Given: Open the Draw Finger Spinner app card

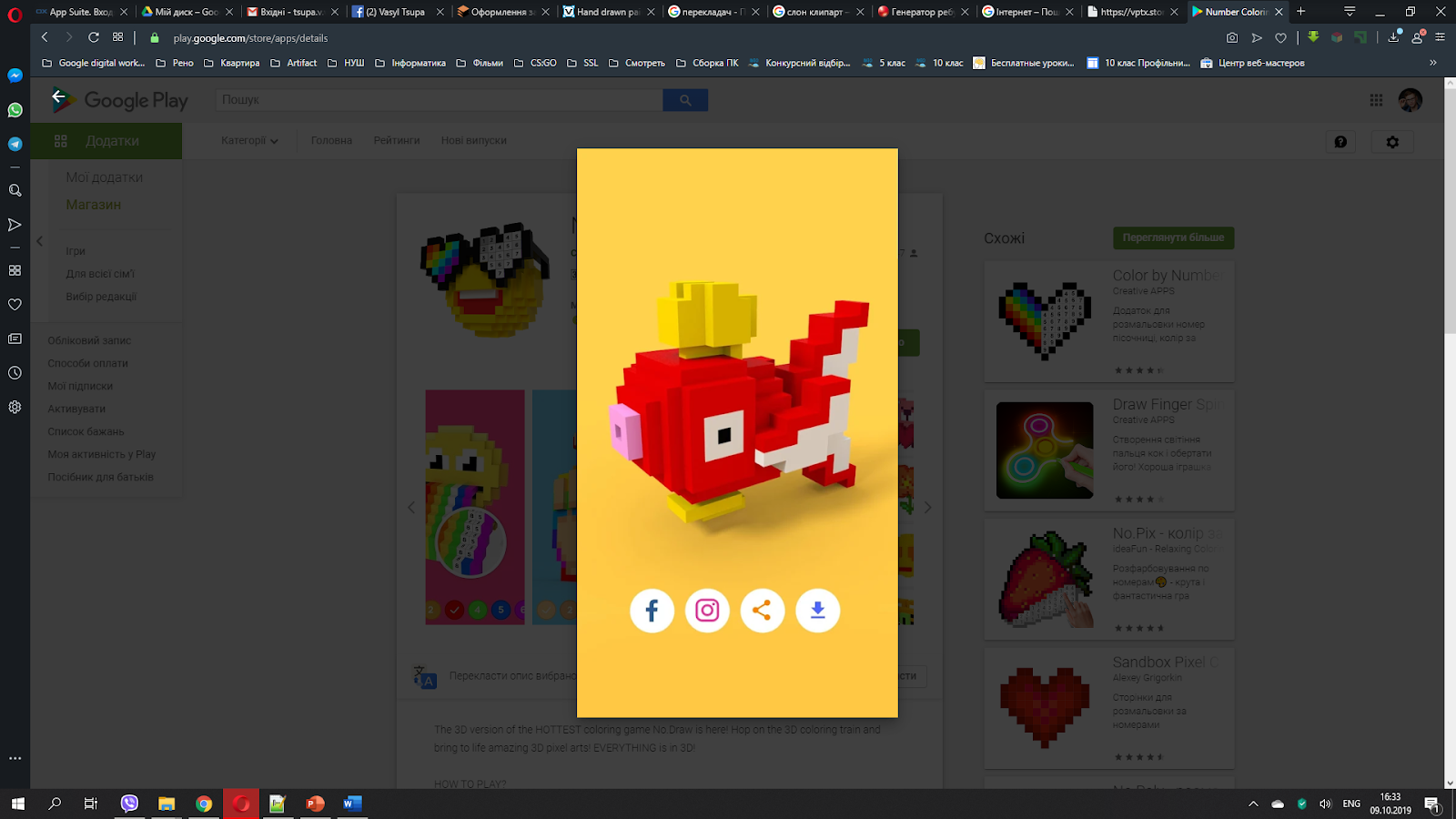Looking at the screenshot, I should [x=1109, y=450].
